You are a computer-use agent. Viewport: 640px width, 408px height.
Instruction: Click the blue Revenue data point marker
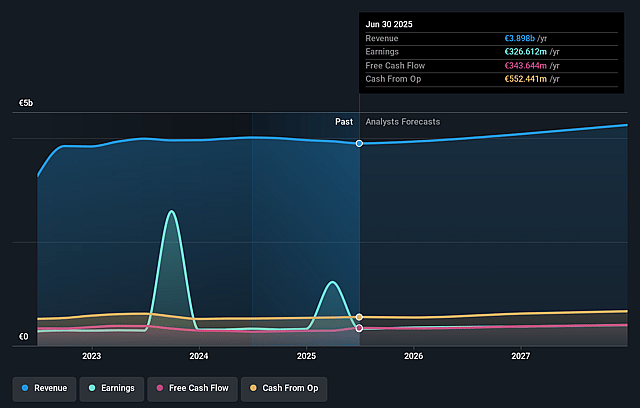point(359,144)
